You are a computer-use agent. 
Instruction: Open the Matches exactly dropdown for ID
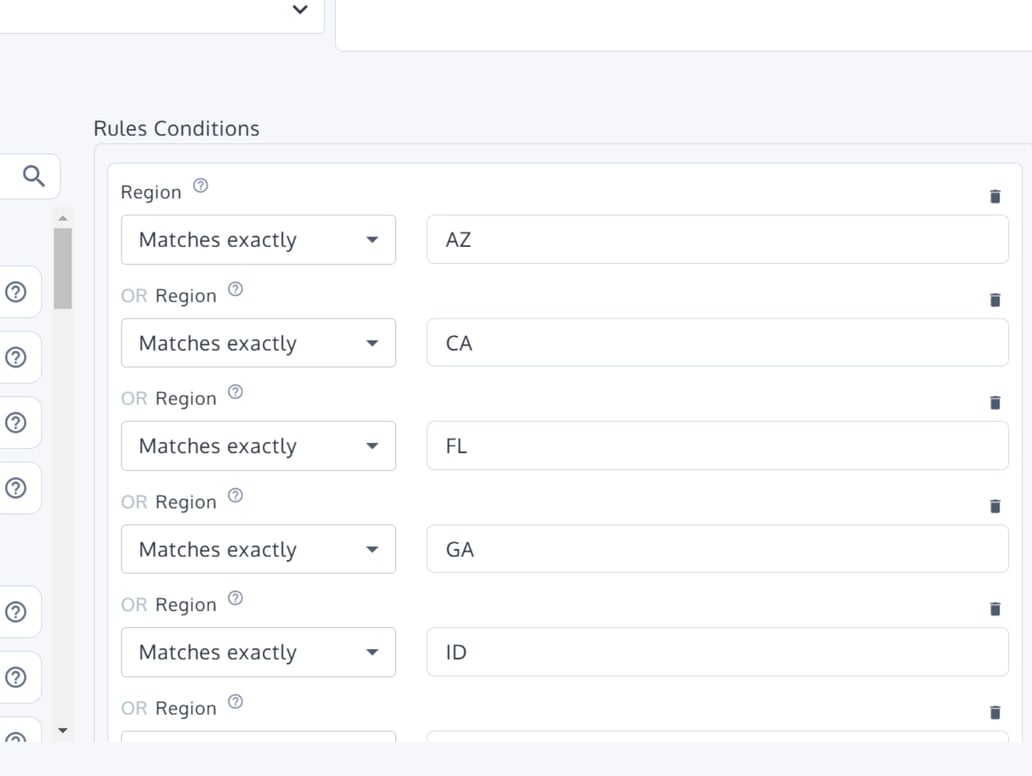coord(258,652)
